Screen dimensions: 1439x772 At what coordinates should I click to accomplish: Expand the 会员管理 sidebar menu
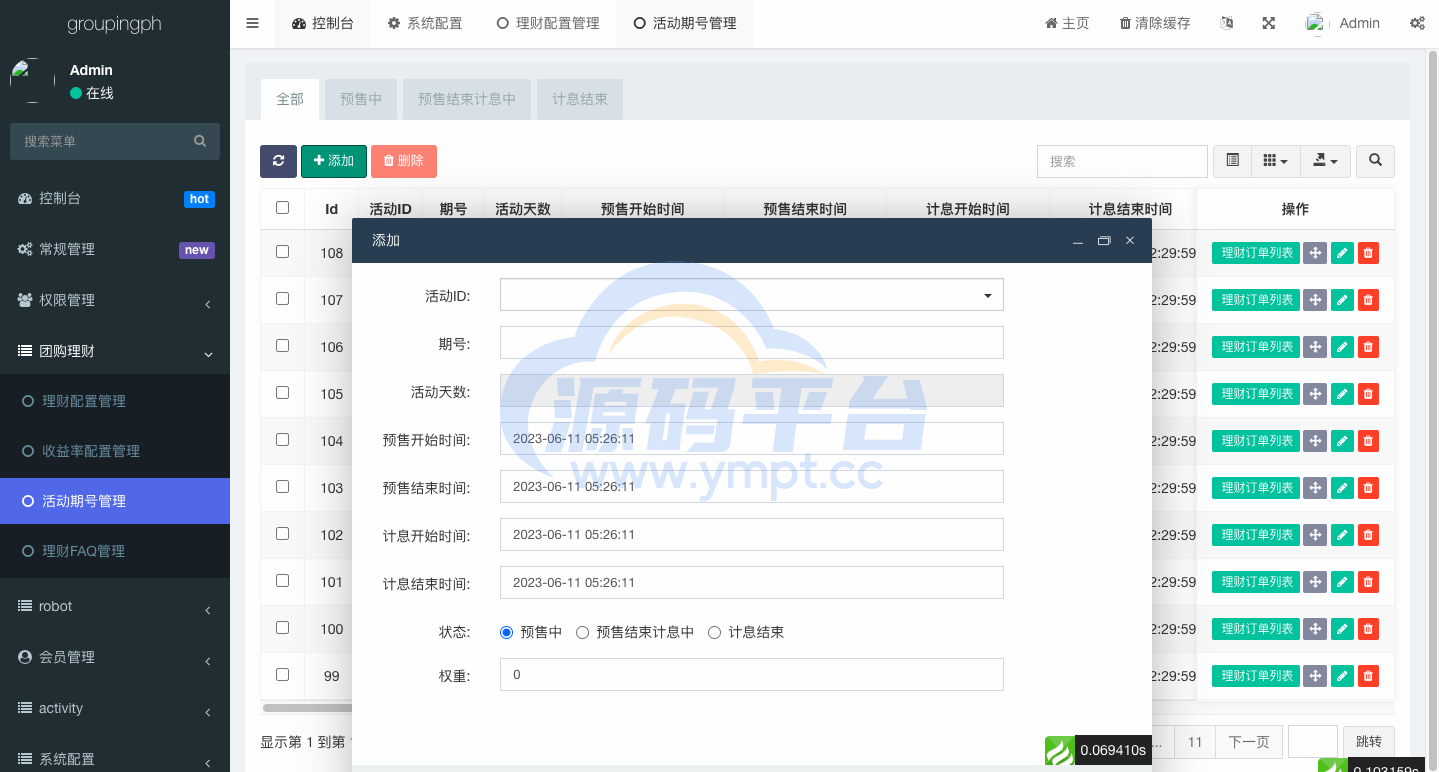pos(115,657)
